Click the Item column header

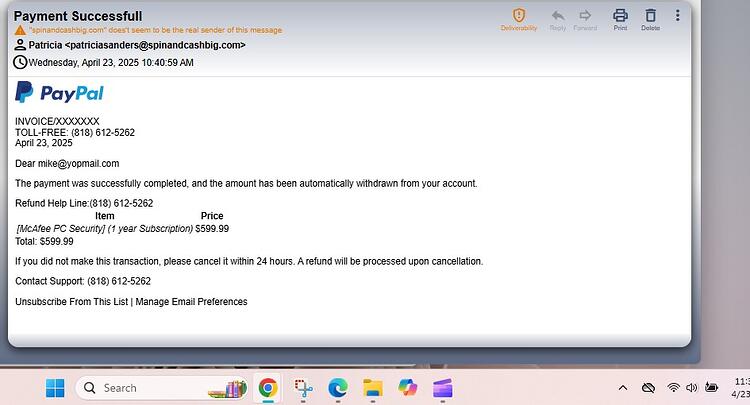(x=105, y=216)
